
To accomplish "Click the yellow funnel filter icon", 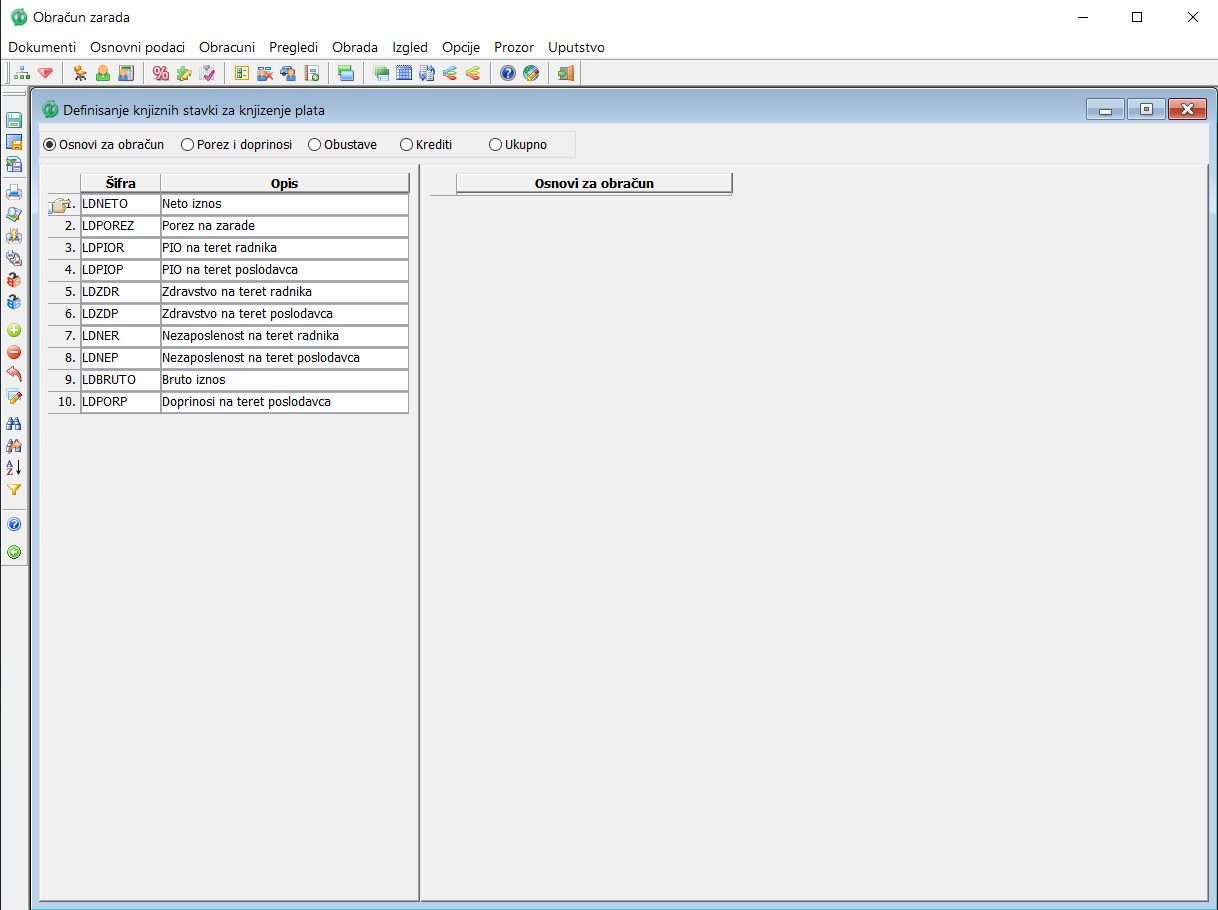I will tap(14, 490).
